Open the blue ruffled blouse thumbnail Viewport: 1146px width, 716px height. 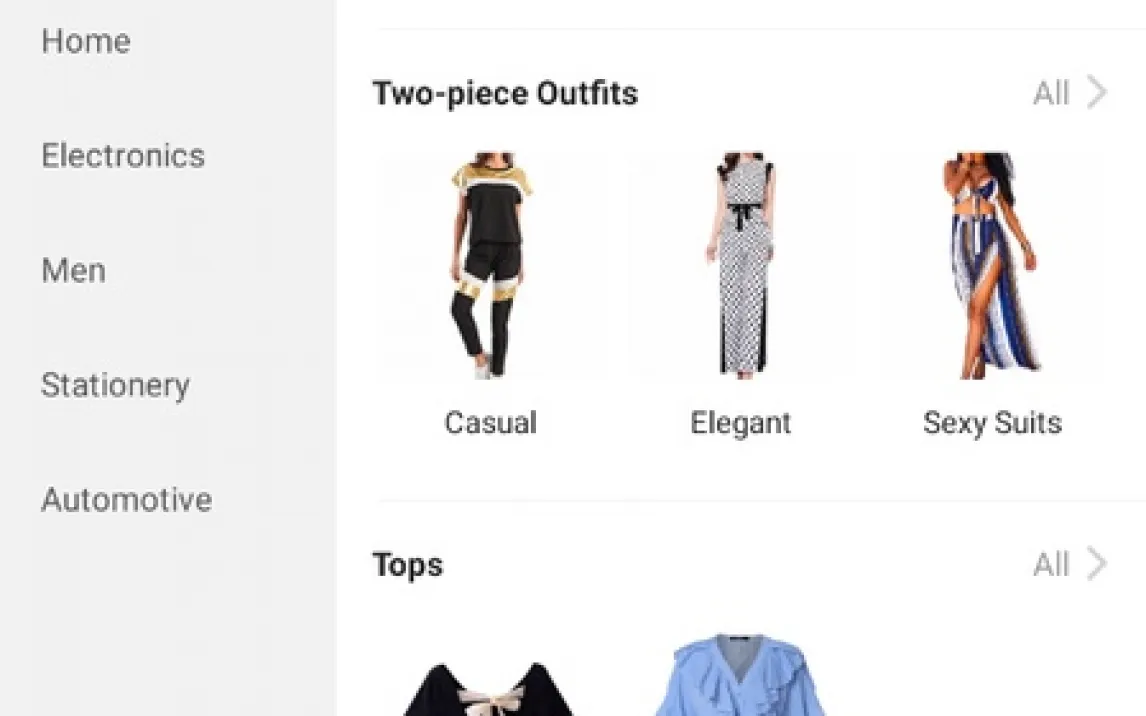tap(741, 674)
